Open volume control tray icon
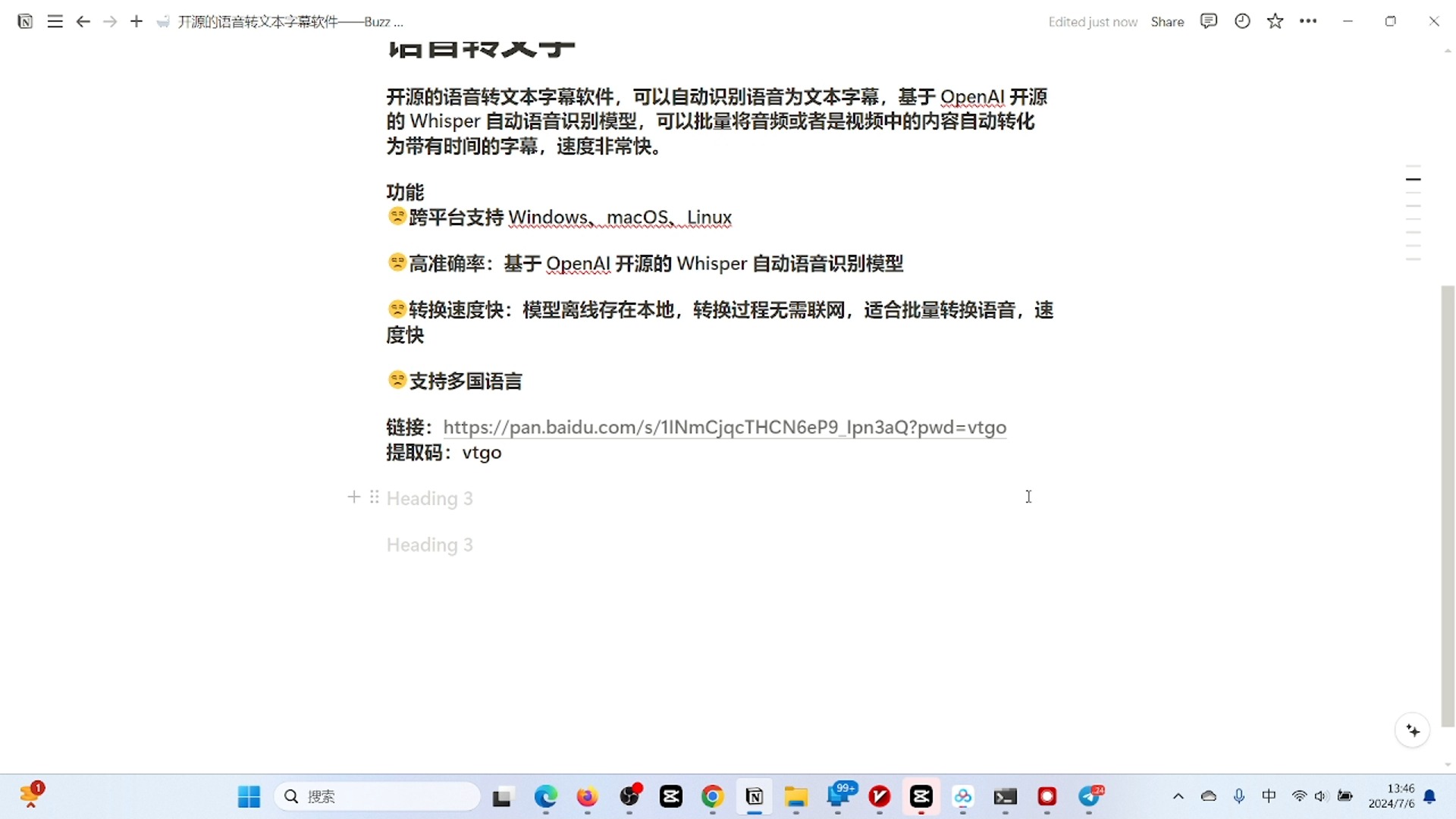 1322,796
